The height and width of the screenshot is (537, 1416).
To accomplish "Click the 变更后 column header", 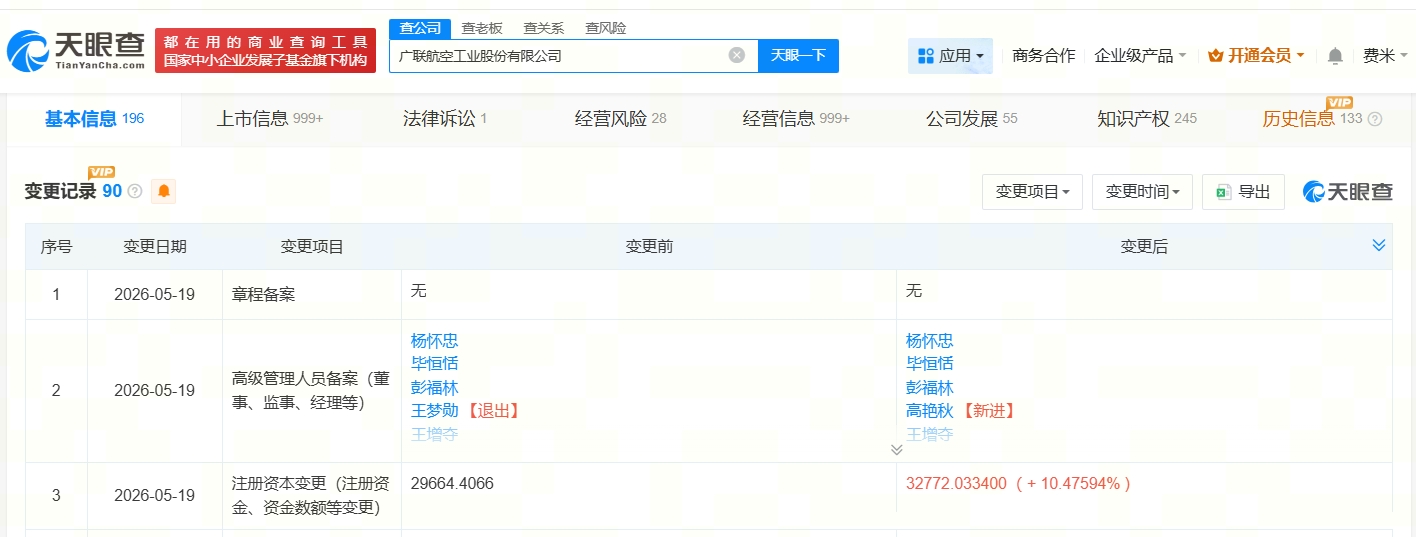I will (1144, 247).
